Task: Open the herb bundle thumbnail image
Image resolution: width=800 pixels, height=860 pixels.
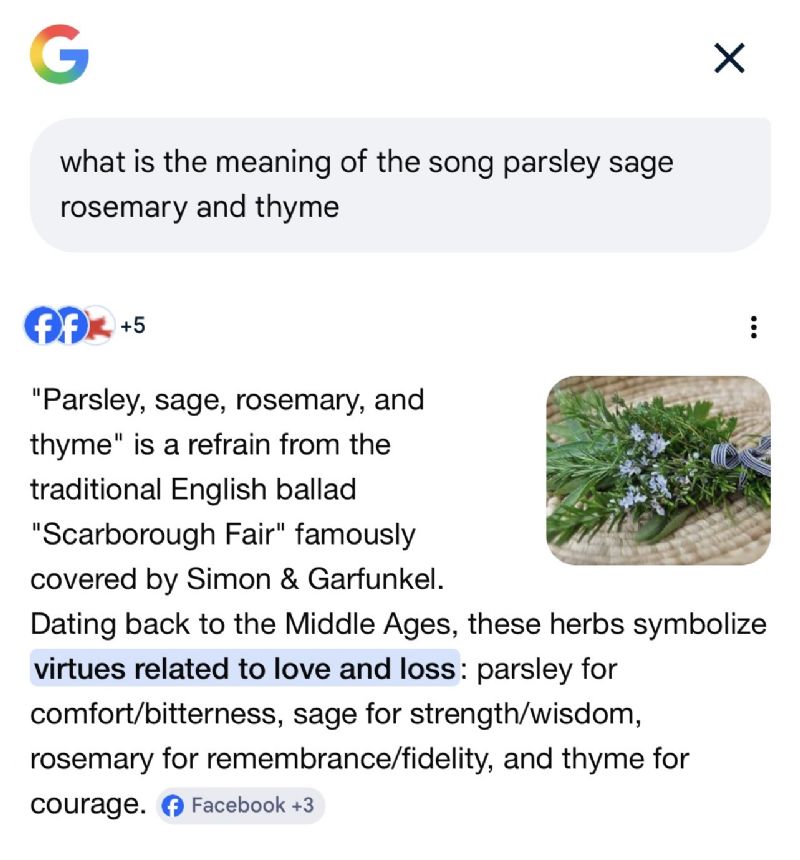Action: [658, 470]
